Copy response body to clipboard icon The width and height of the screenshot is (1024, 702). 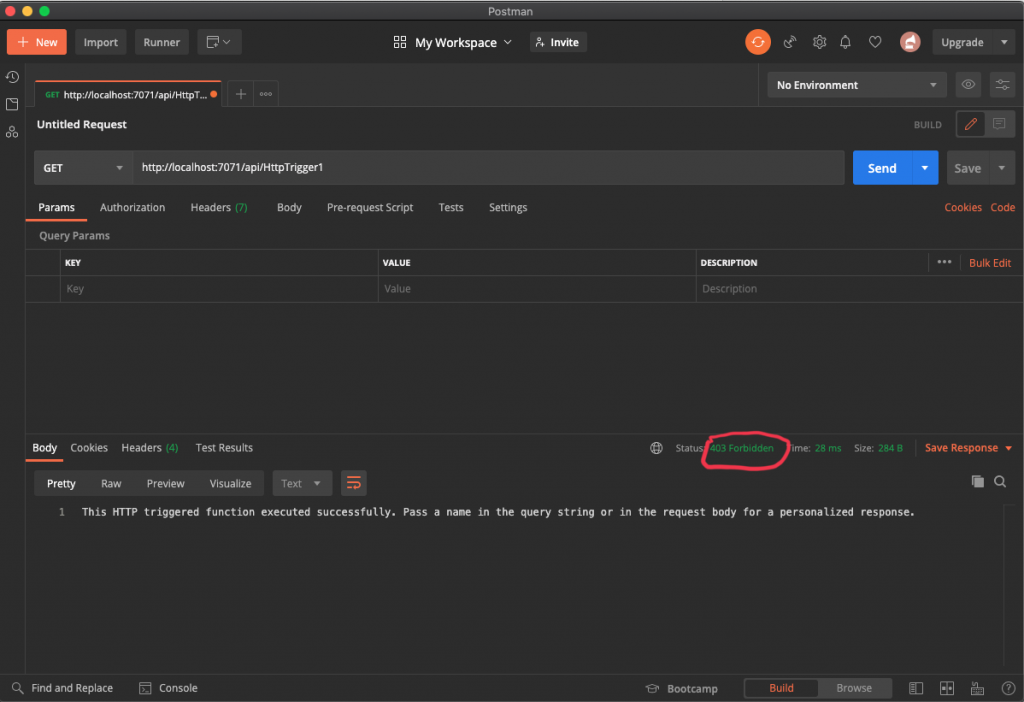pos(978,482)
